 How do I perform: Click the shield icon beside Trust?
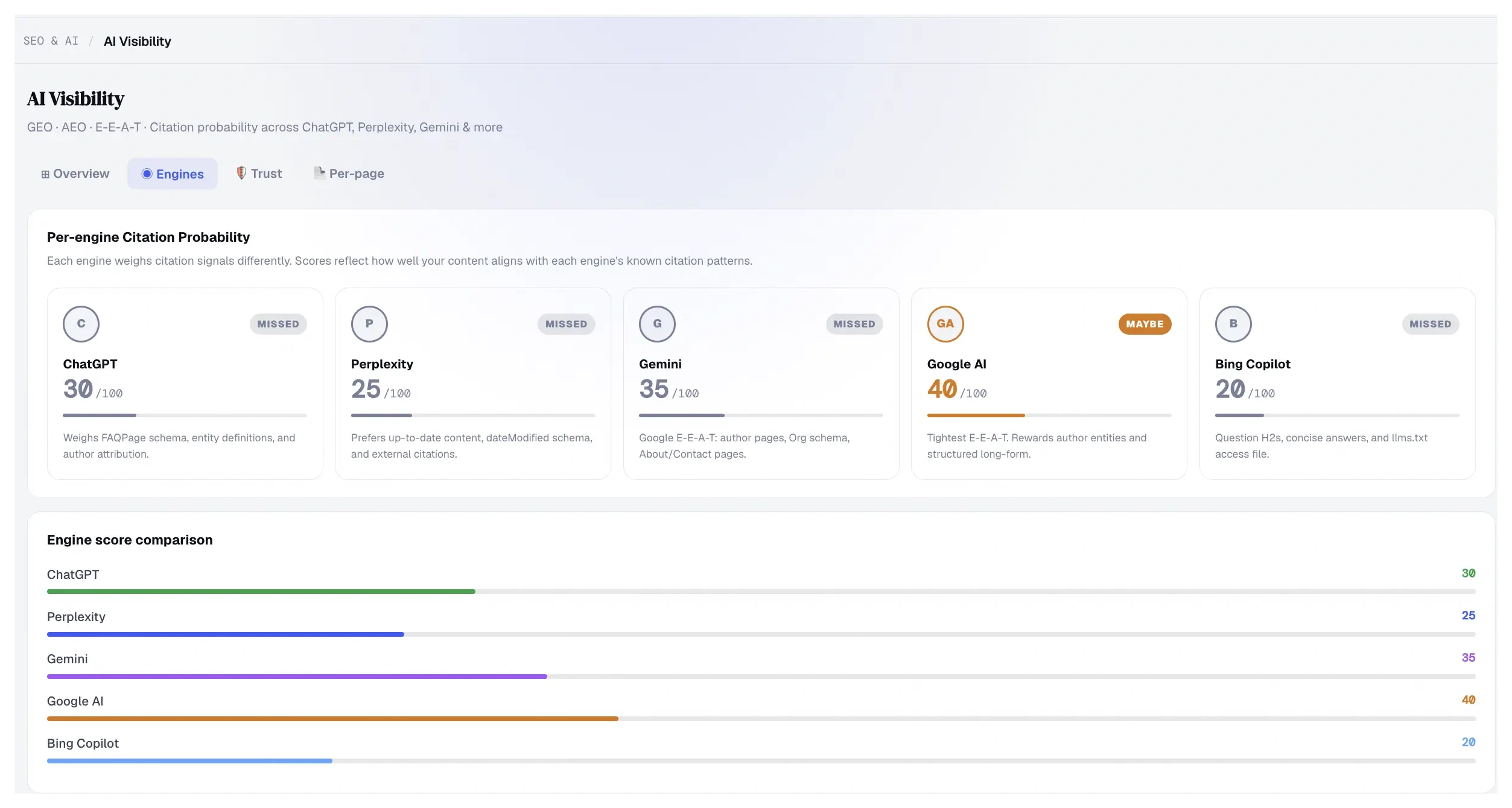(241, 173)
